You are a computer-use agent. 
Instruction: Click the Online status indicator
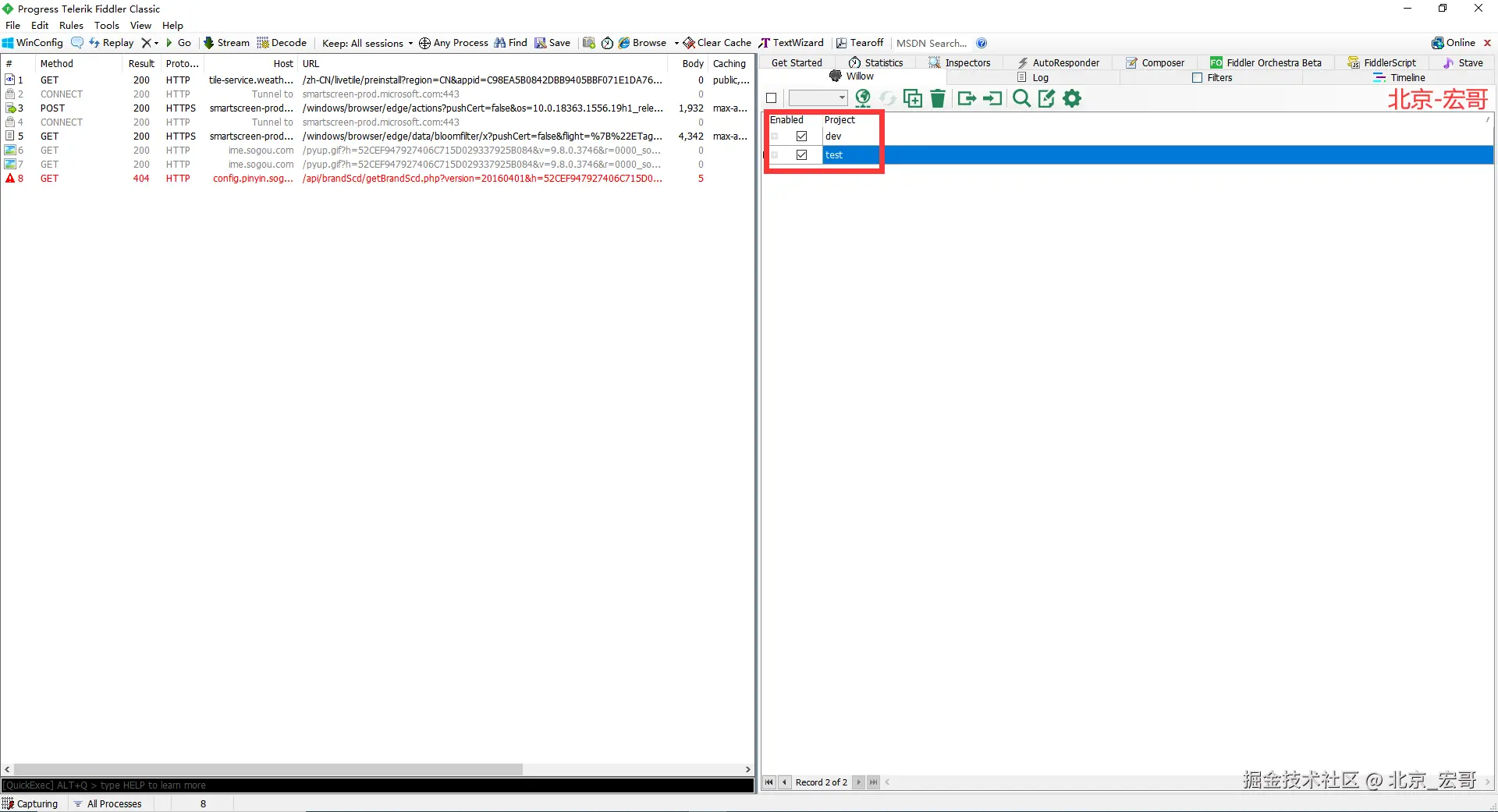click(x=1454, y=43)
